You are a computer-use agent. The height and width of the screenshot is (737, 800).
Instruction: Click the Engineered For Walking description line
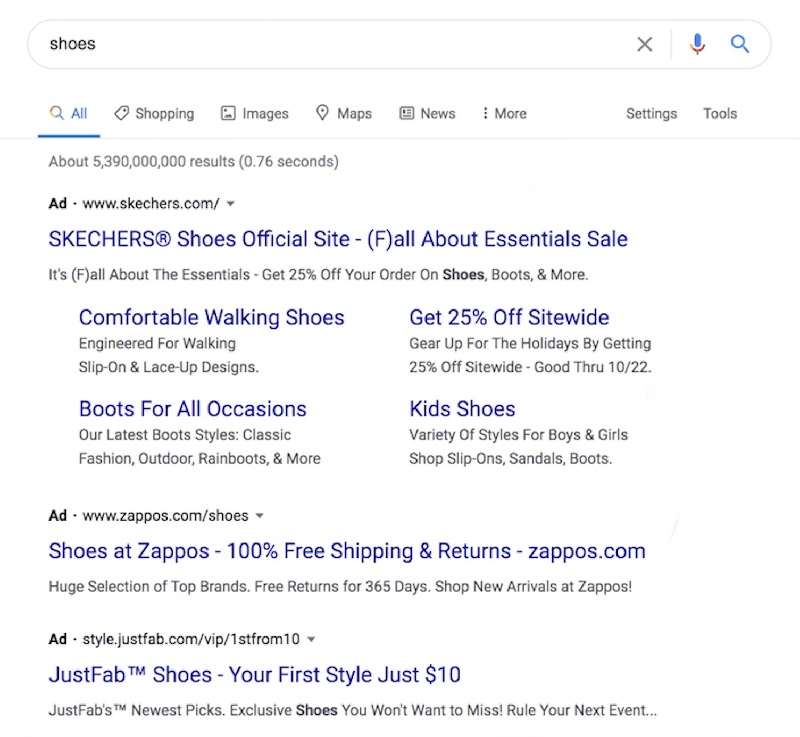(x=157, y=343)
